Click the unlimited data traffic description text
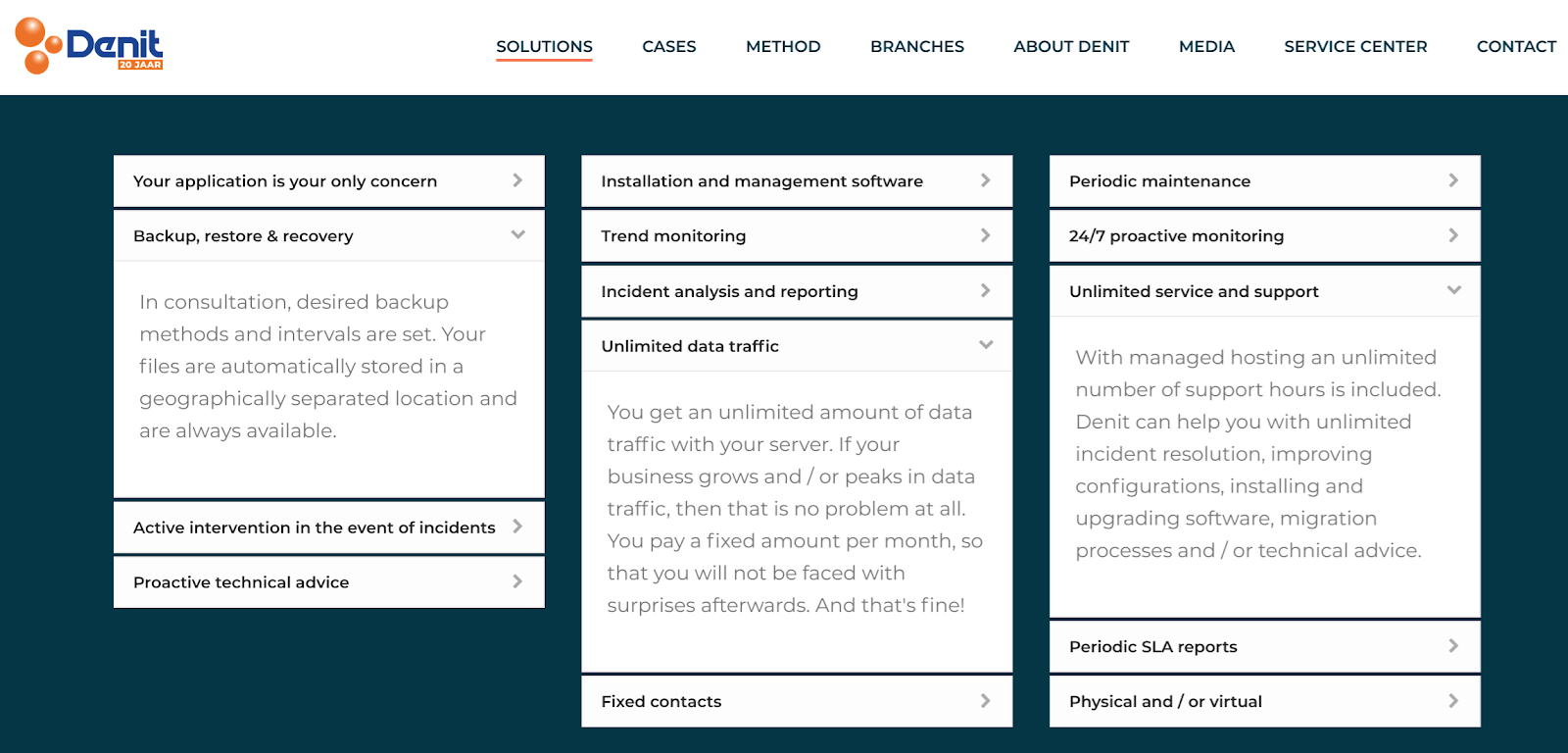Image resolution: width=1568 pixels, height=753 pixels. point(795,508)
